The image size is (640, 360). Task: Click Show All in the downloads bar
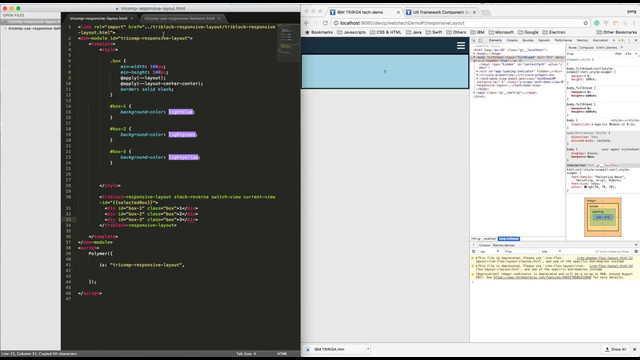point(616,349)
